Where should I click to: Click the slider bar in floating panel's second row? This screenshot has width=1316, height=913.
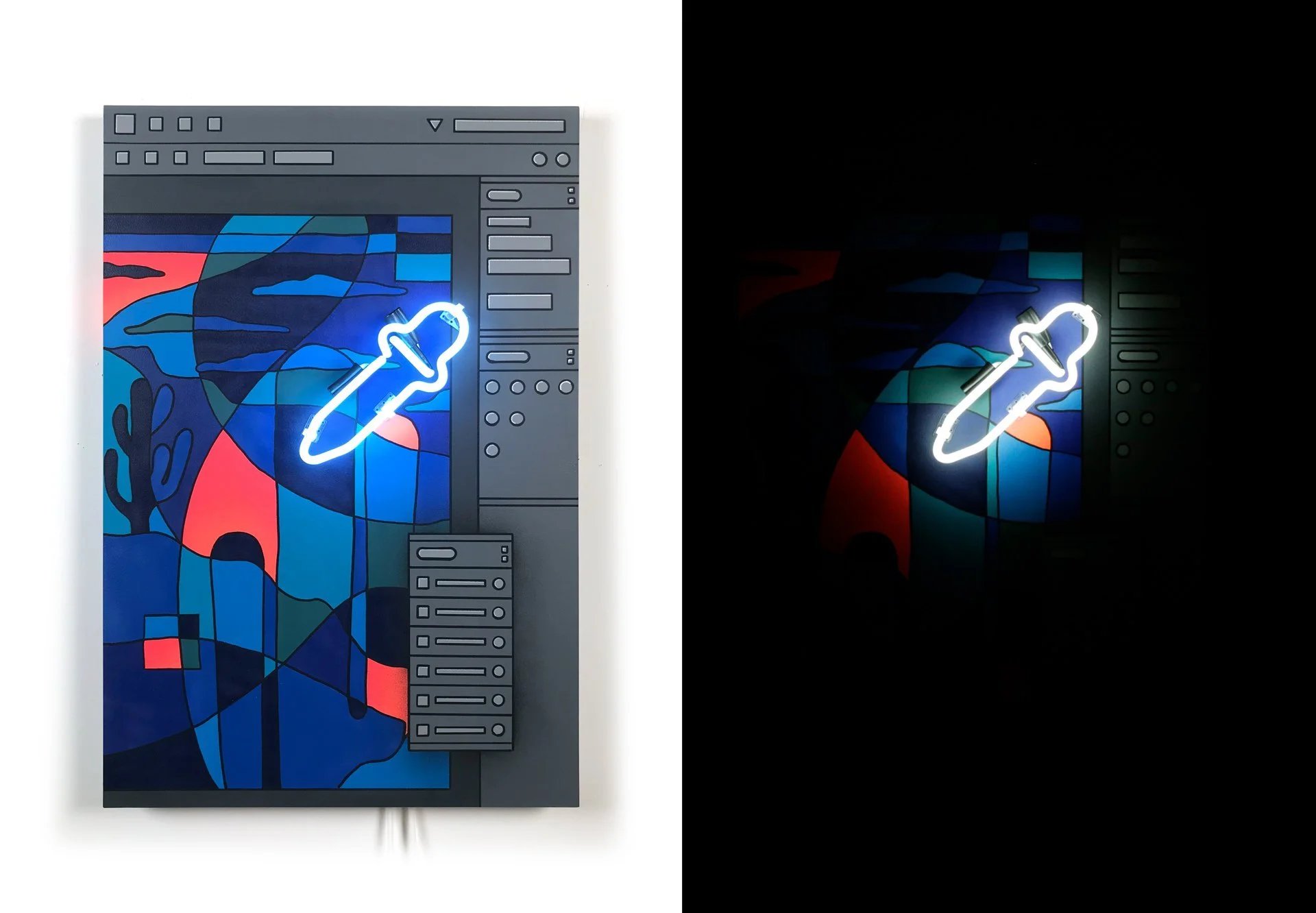pos(461,613)
